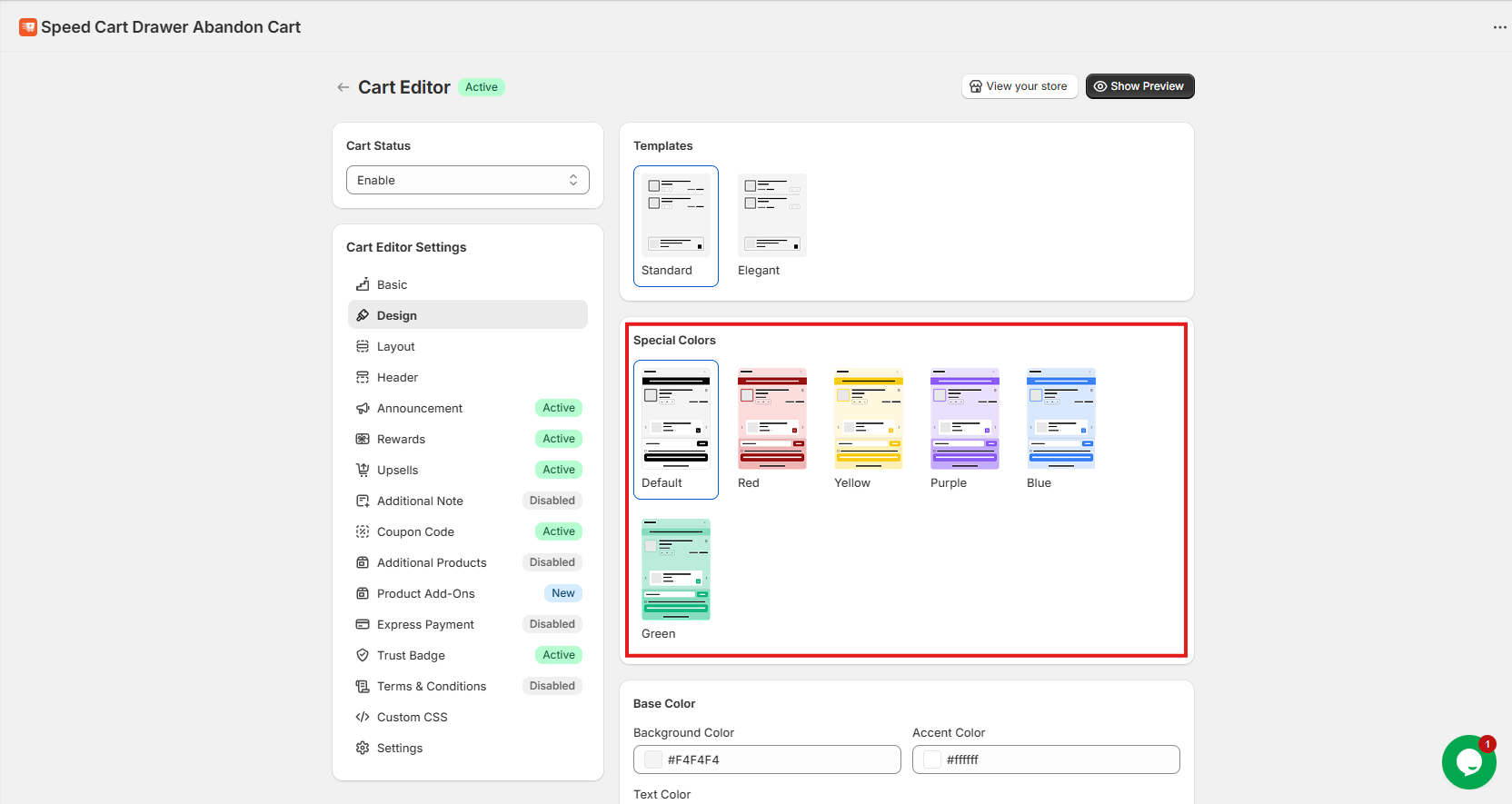Click the Upsells cart icon
The width and height of the screenshot is (1512, 804).
(363, 470)
